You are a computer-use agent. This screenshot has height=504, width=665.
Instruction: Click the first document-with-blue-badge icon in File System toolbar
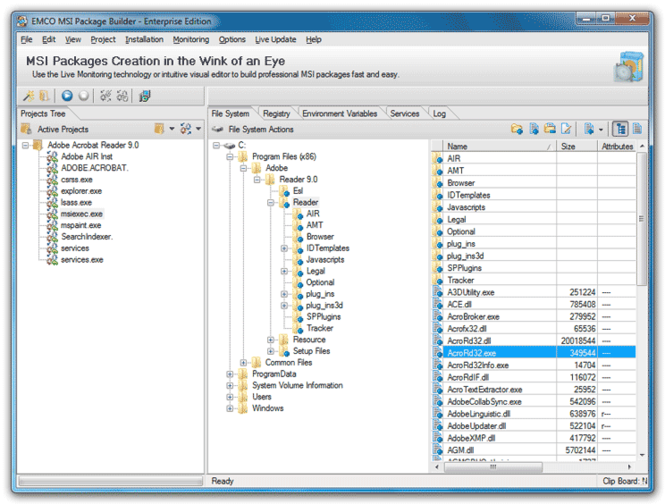534,129
